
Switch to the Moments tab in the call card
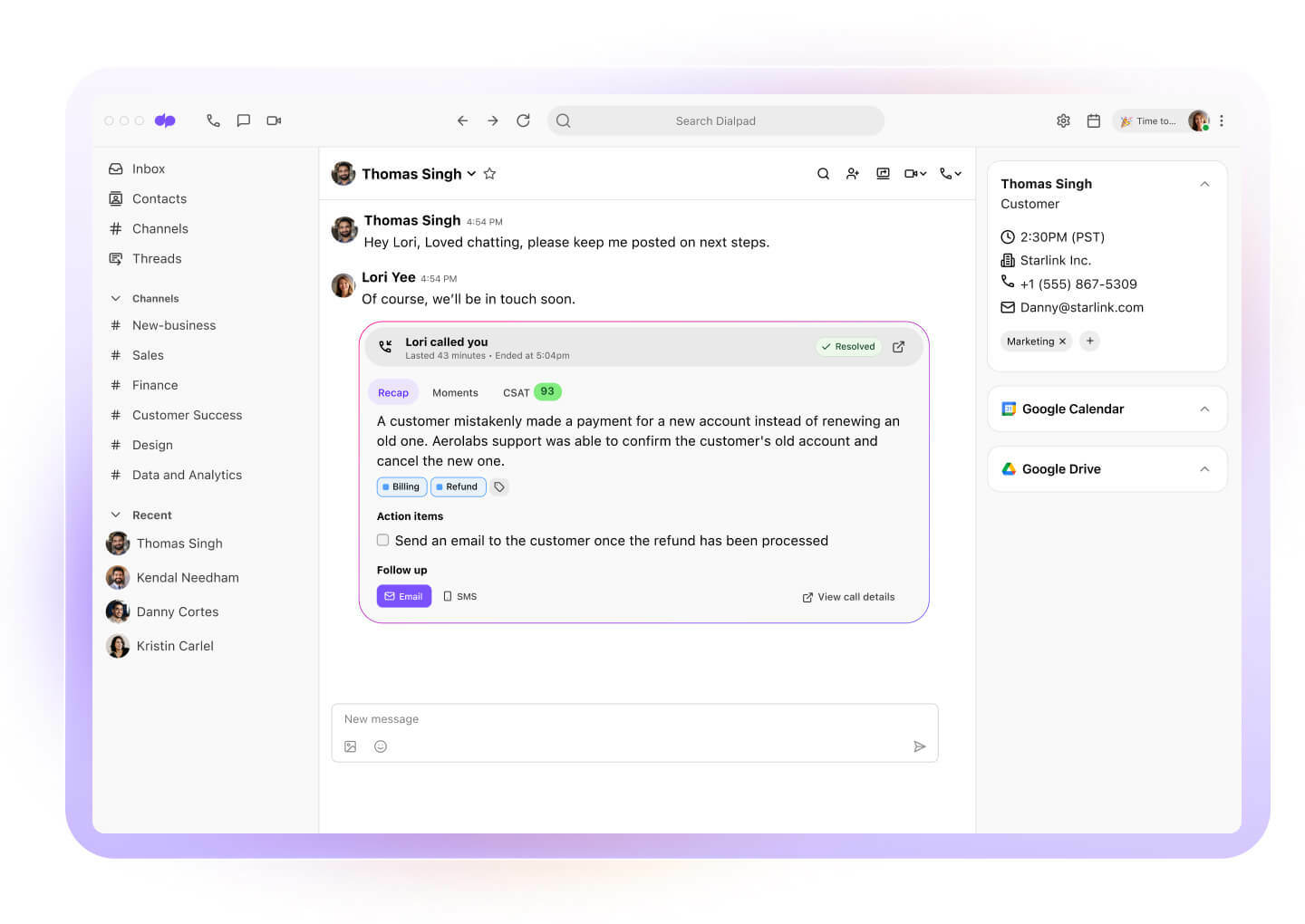point(455,391)
